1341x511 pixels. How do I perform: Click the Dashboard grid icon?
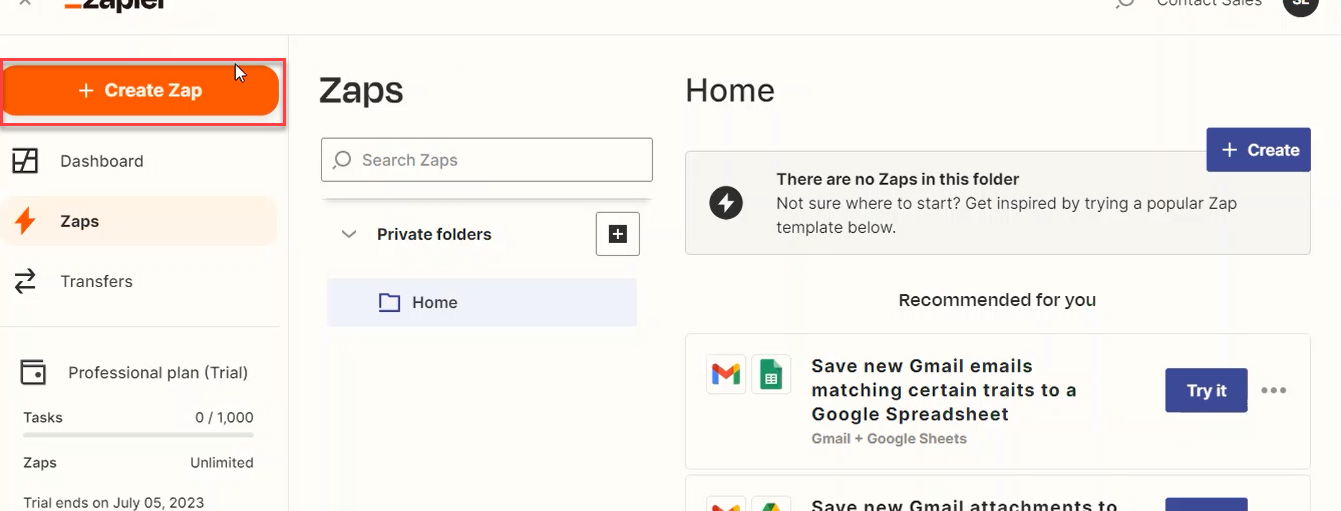click(25, 161)
